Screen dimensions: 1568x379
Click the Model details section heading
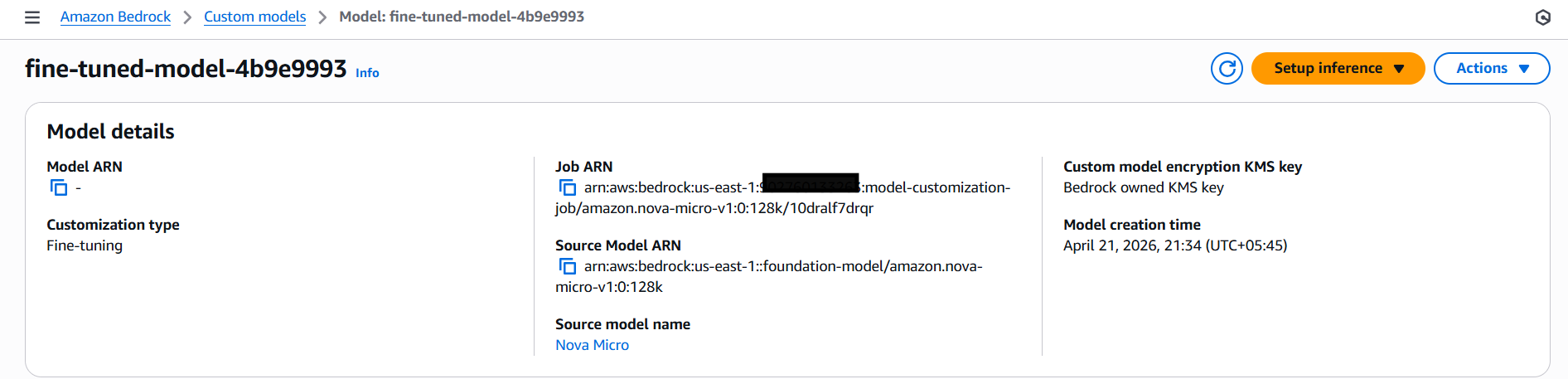pos(110,131)
